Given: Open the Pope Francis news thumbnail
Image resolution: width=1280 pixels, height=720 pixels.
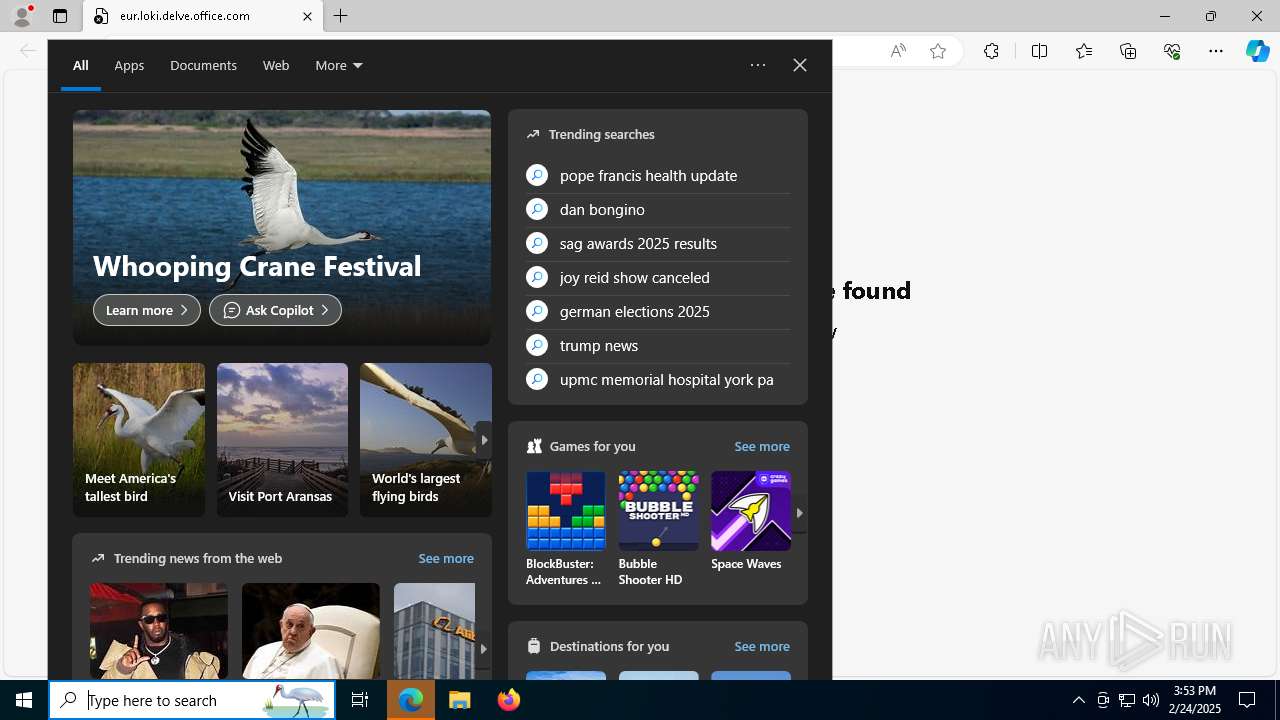Looking at the screenshot, I should (311, 631).
